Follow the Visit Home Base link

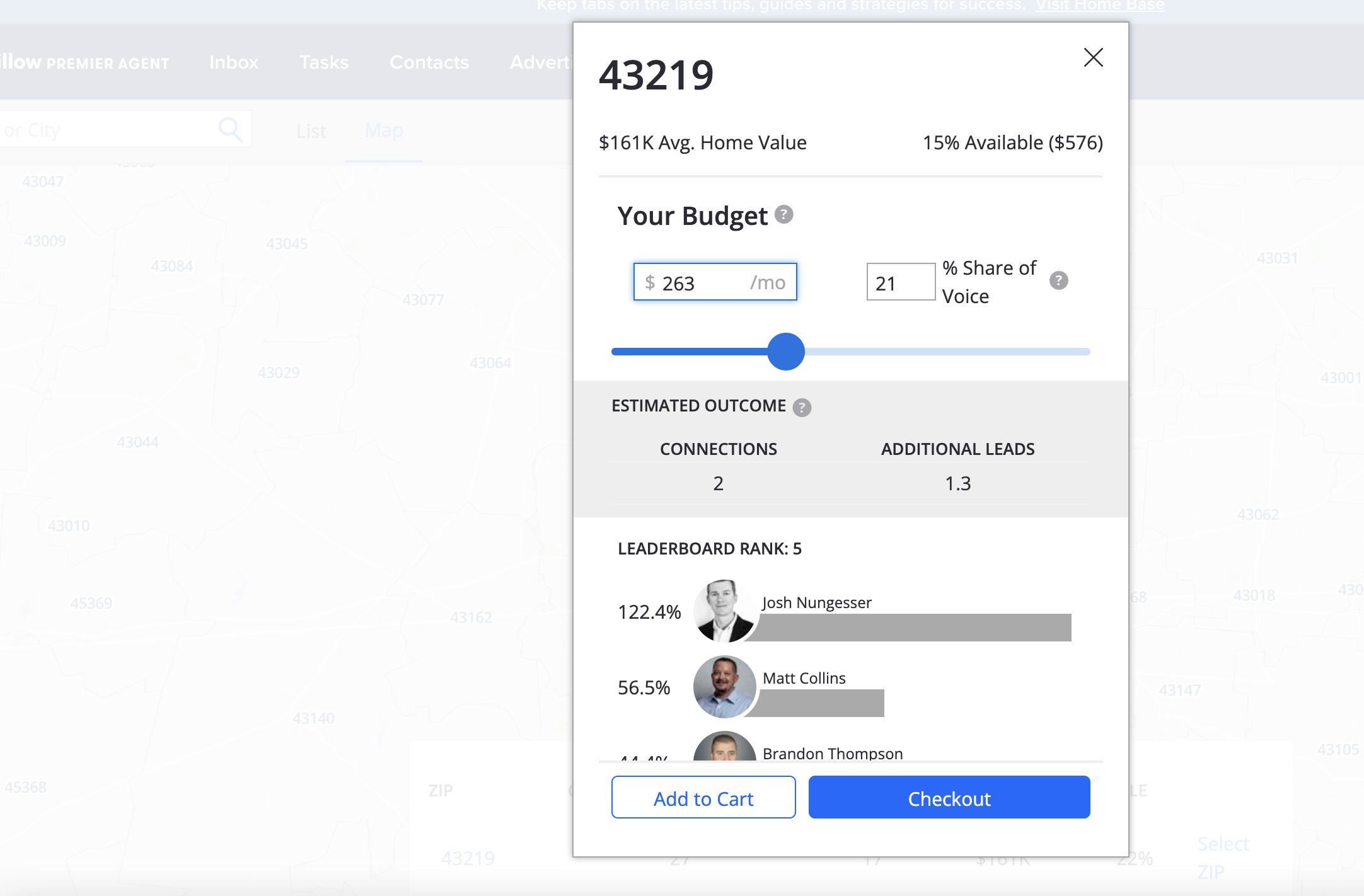1100,6
